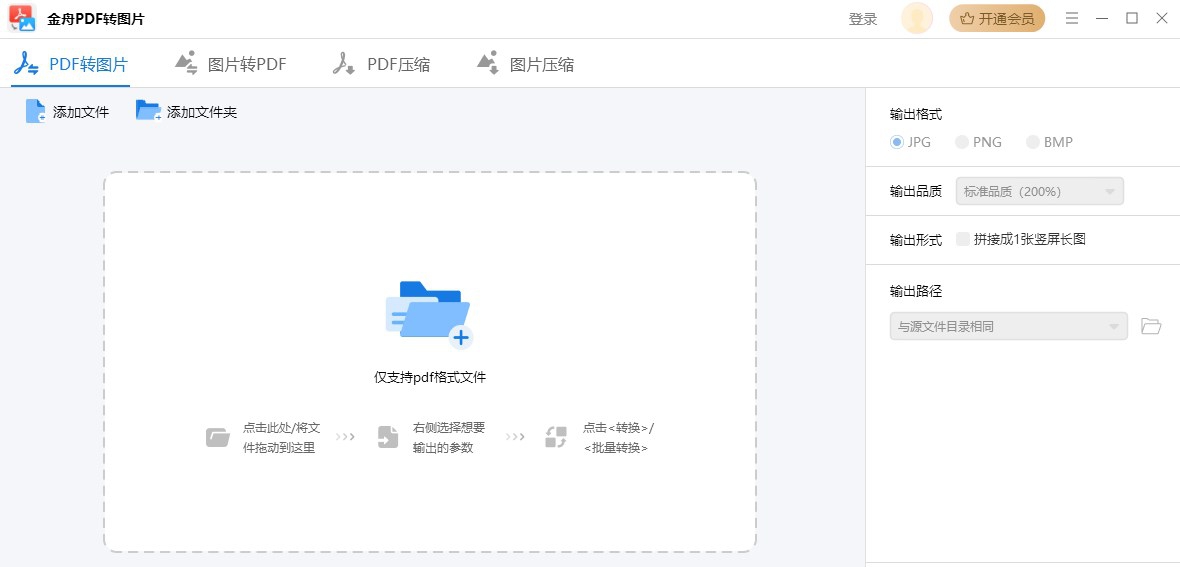The image size is (1180, 567).
Task: Open the hamburger menu icon in title bar
Action: click(1072, 19)
